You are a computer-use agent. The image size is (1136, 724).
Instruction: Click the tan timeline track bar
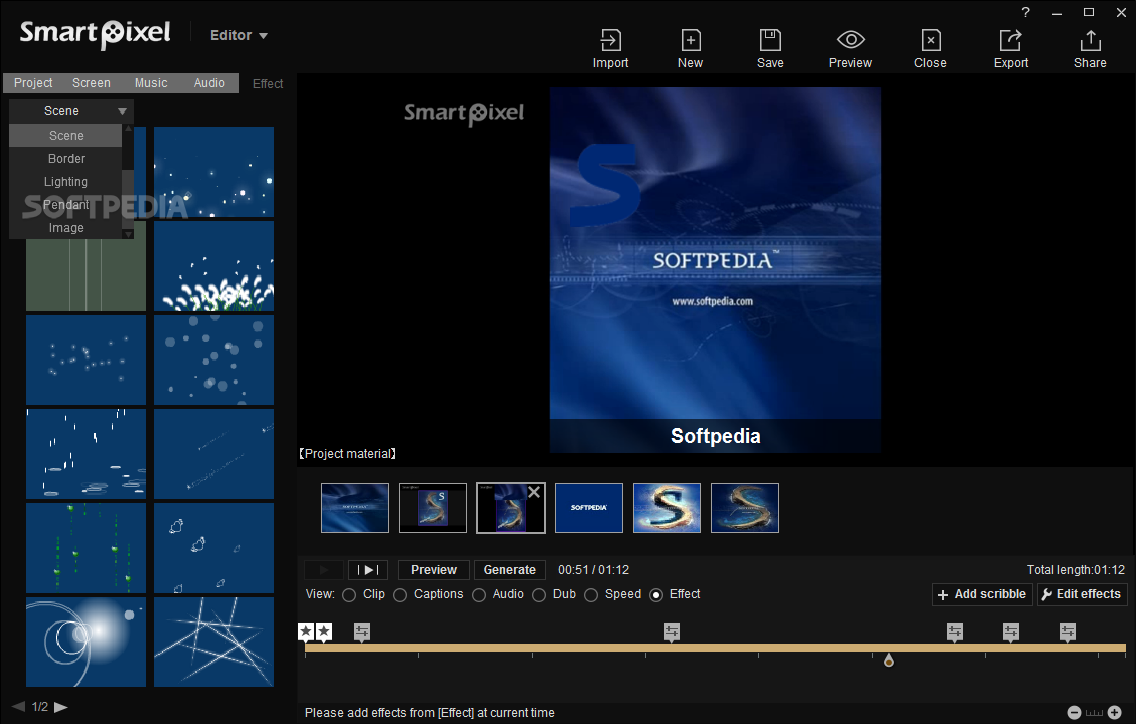point(715,648)
